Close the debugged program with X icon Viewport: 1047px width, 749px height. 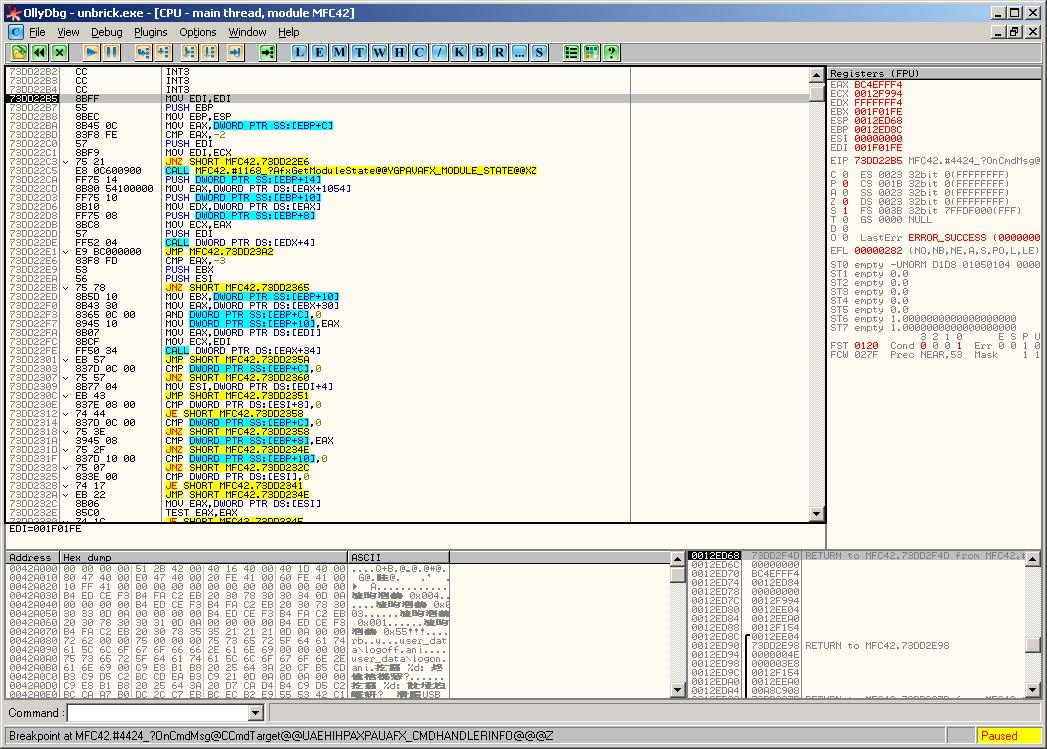click(x=60, y=53)
